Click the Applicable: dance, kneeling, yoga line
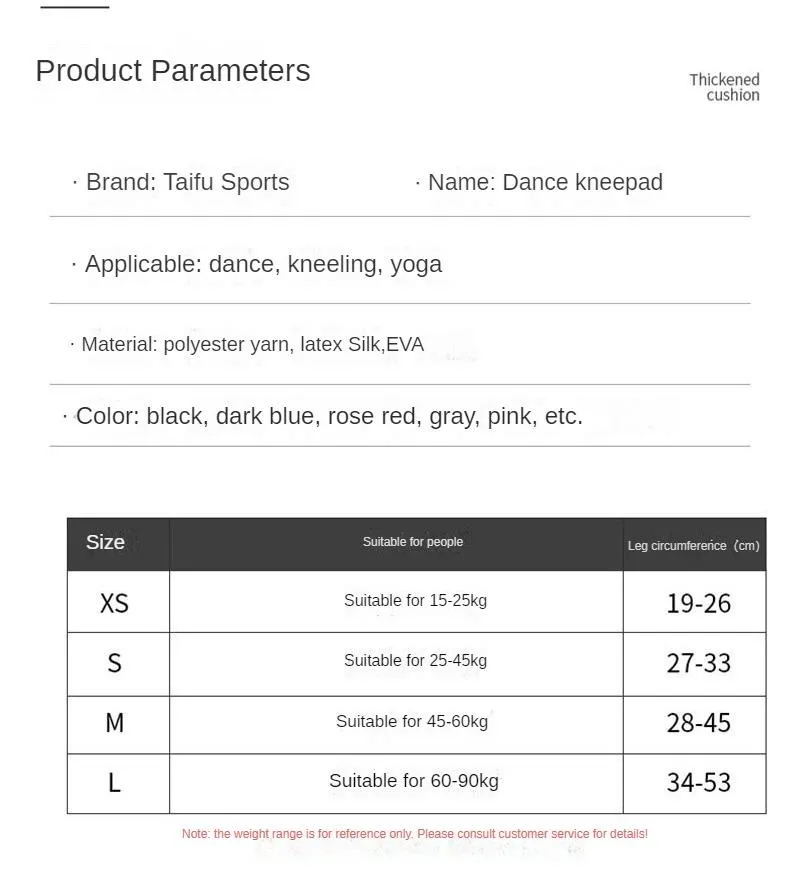The width and height of the screenshot is (800, 886). [x=263, y=264]
